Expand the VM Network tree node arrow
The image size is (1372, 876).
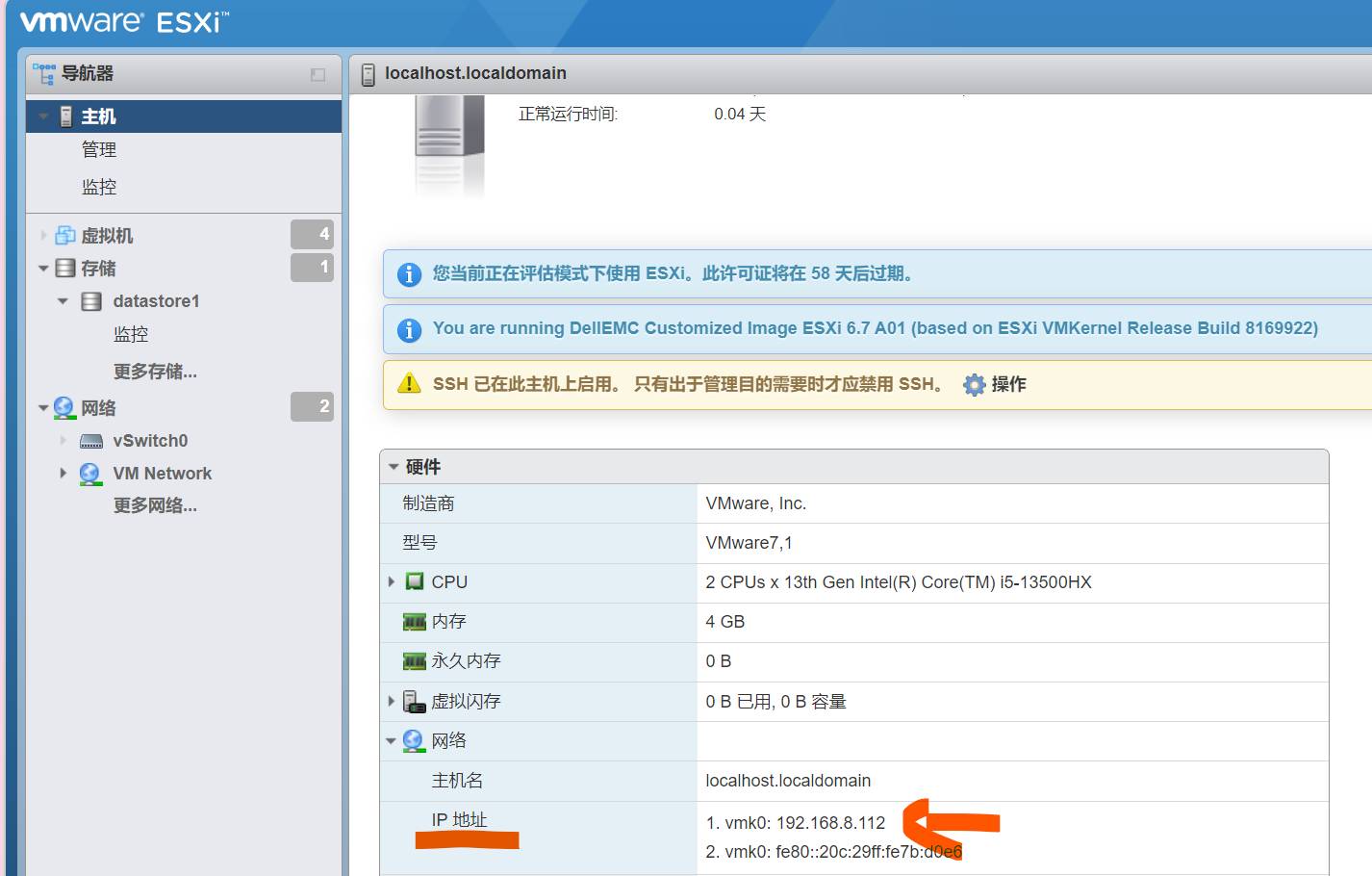(63, 474)
